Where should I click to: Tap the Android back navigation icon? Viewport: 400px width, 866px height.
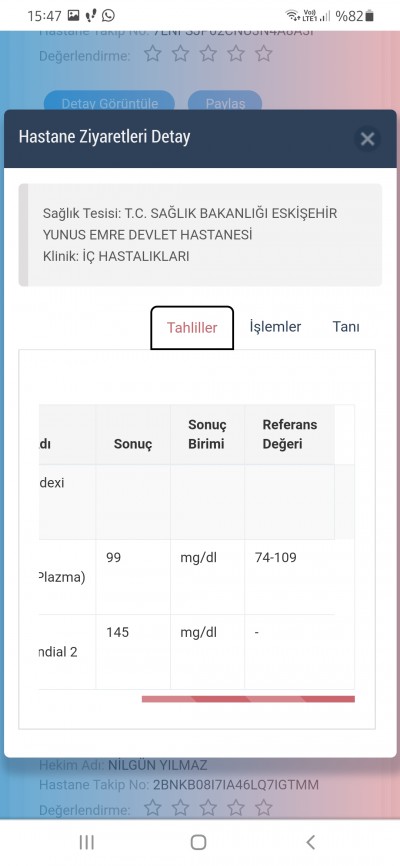click(x=310, y=842)
